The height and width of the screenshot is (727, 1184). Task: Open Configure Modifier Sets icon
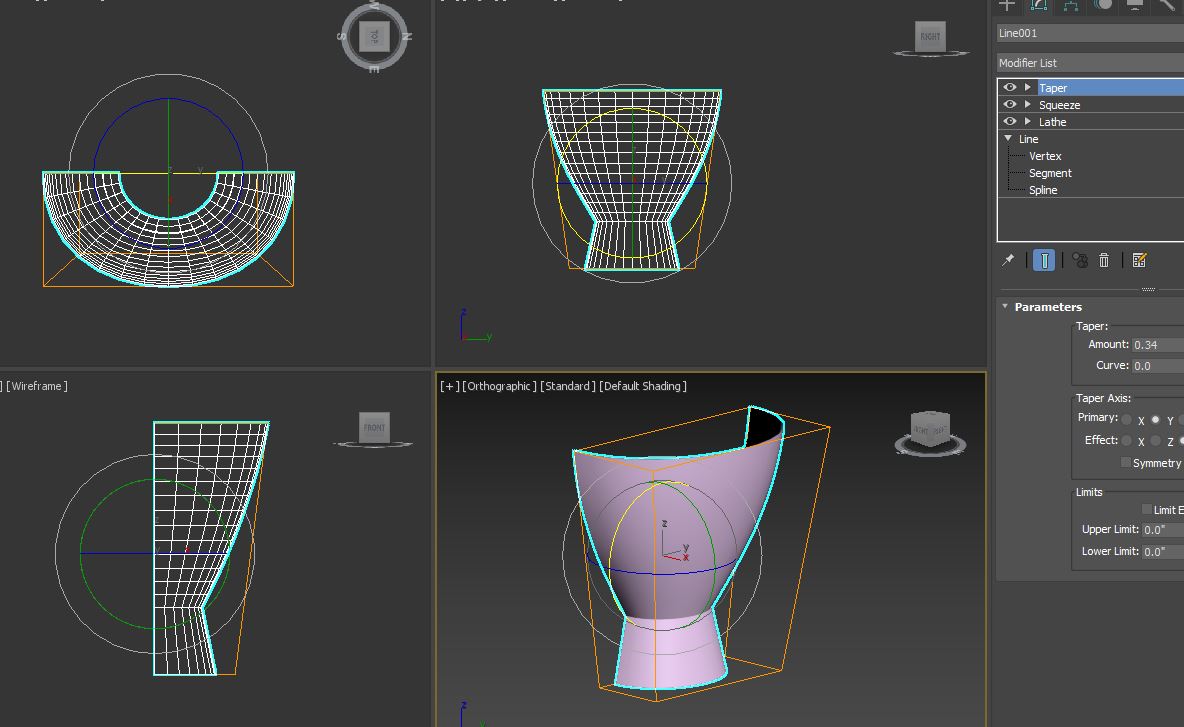[1140, 260]
